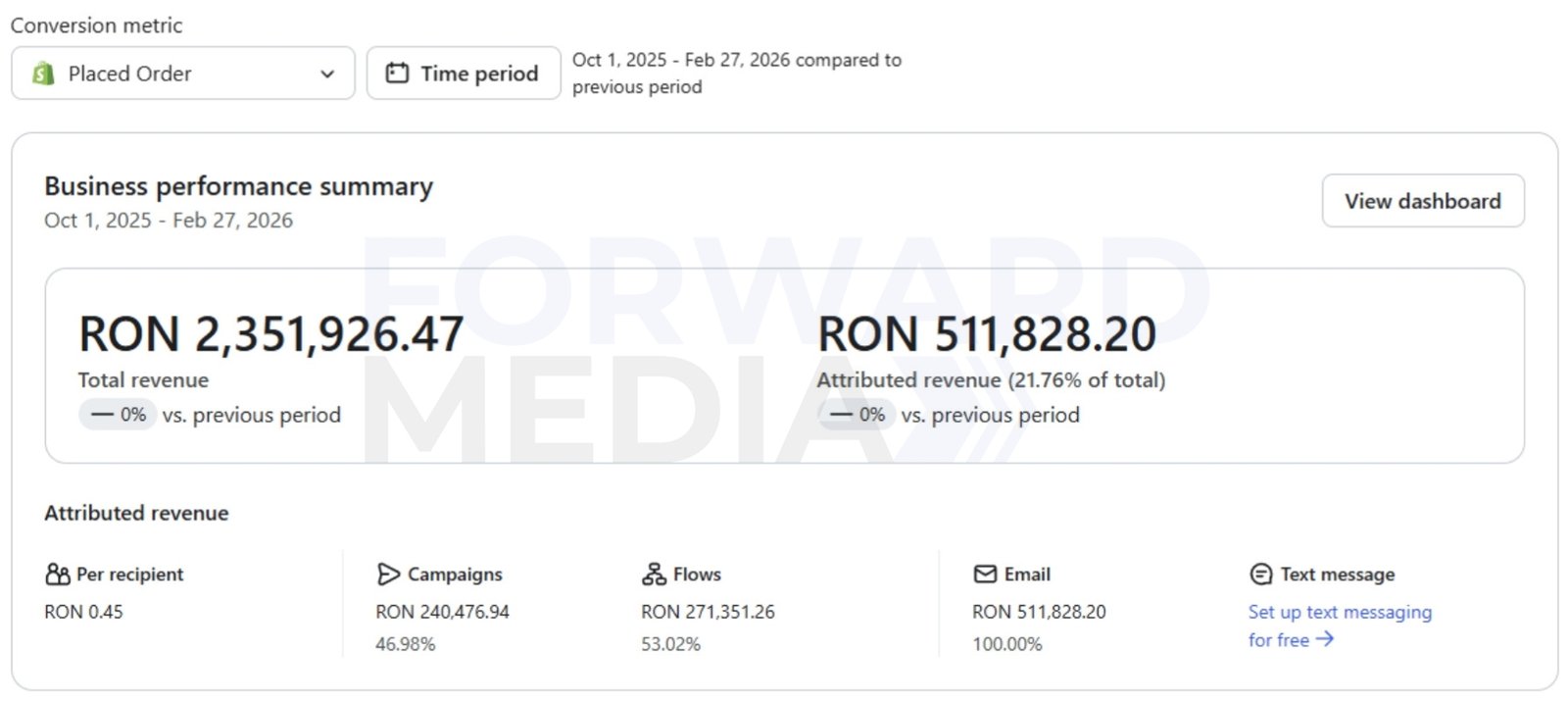The width and height of the screenshot is (1568, 701).
Task: Click the attributed revenue 0% change badge
Action: [857, 415]
